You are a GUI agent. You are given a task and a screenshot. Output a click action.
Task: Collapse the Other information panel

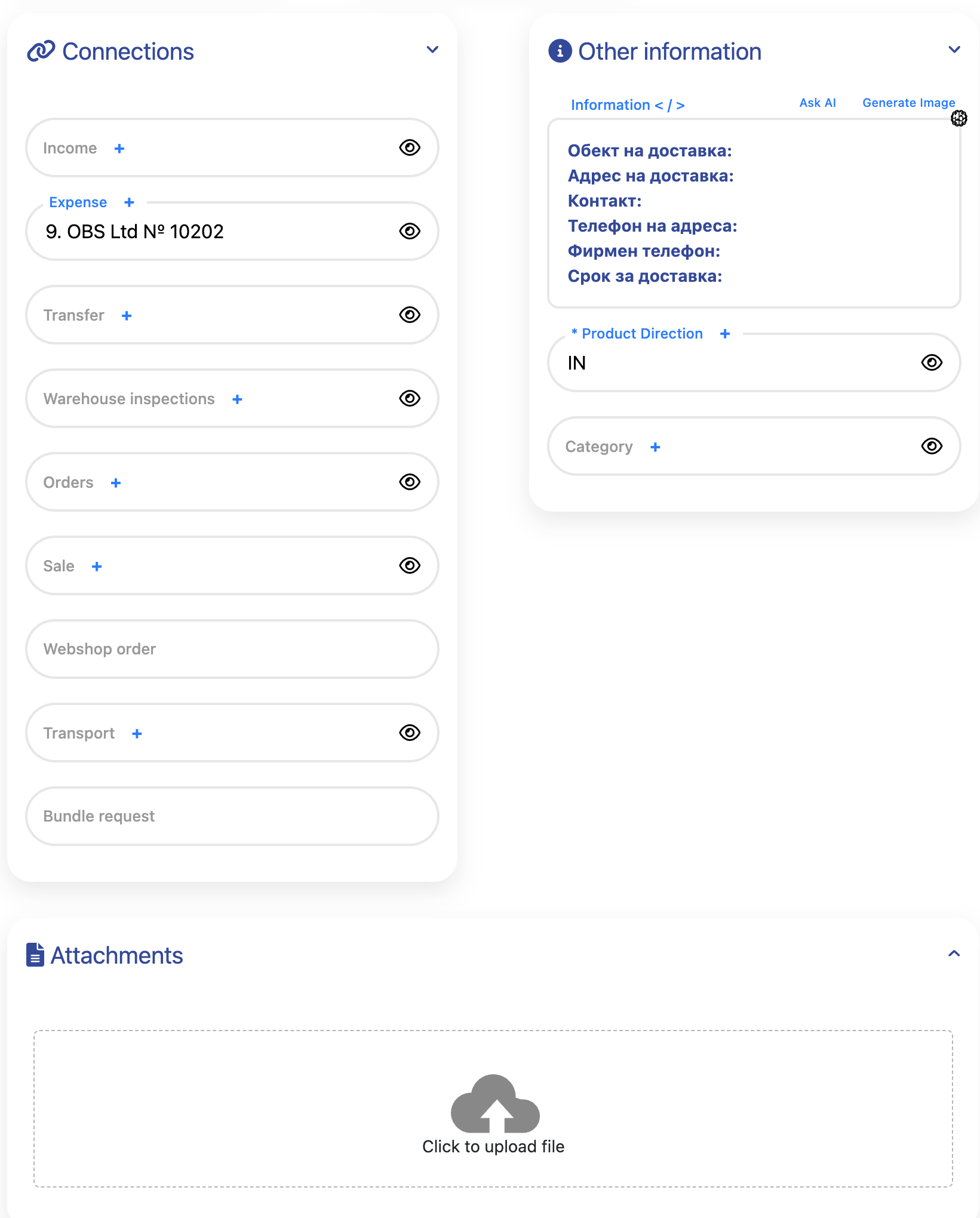pyautogui.click(x=954, y=50)
